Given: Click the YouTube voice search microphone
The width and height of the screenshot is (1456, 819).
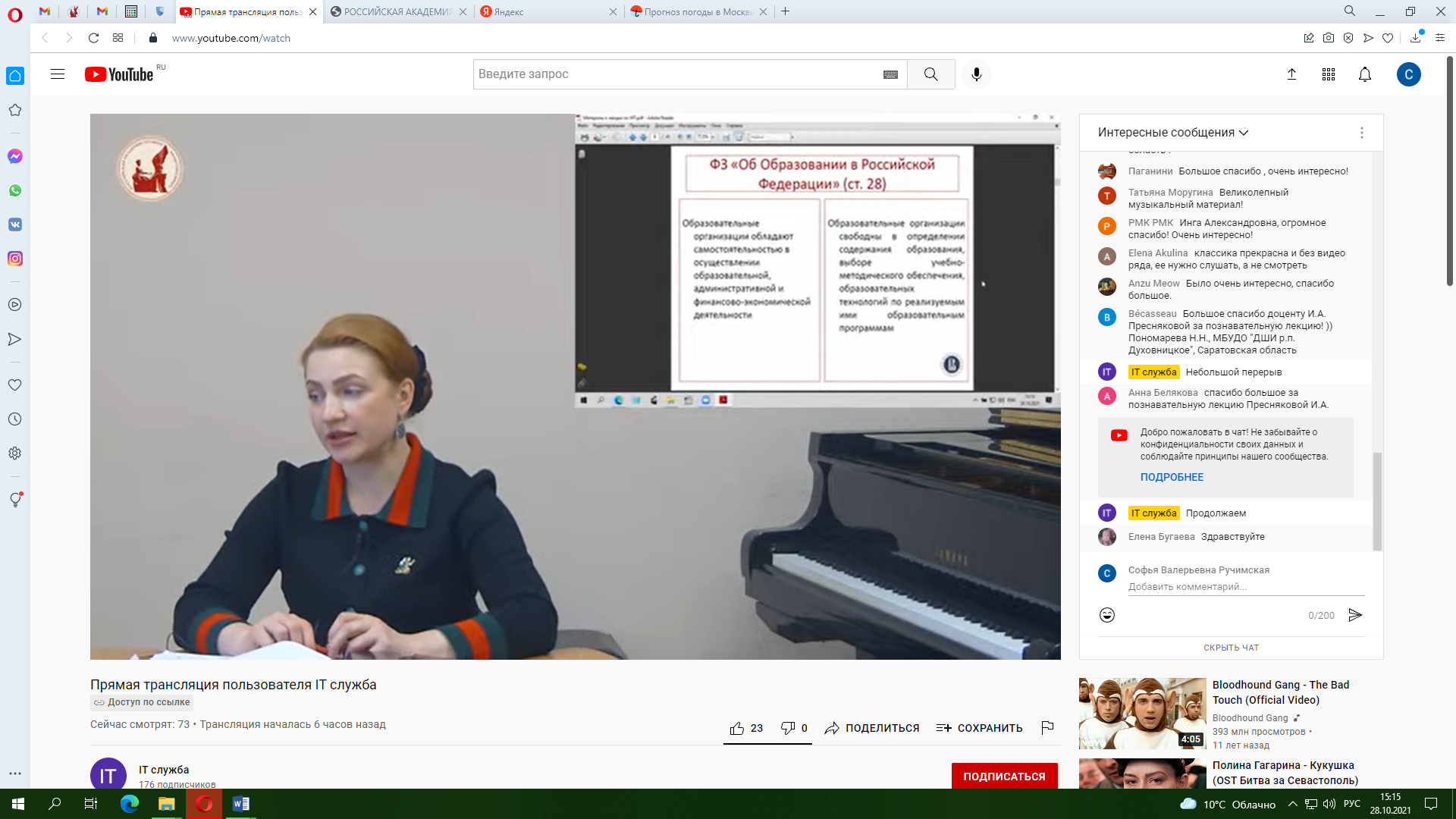Looking at the screenshot, I should click(976, 74).
